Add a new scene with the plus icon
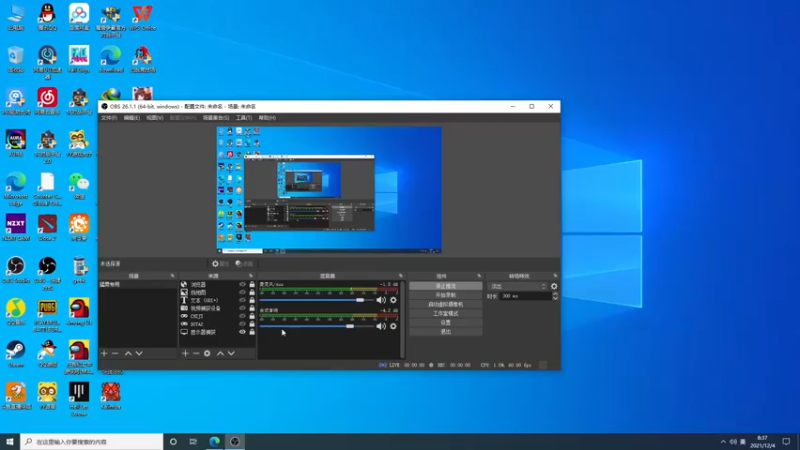 coord(104,353)
